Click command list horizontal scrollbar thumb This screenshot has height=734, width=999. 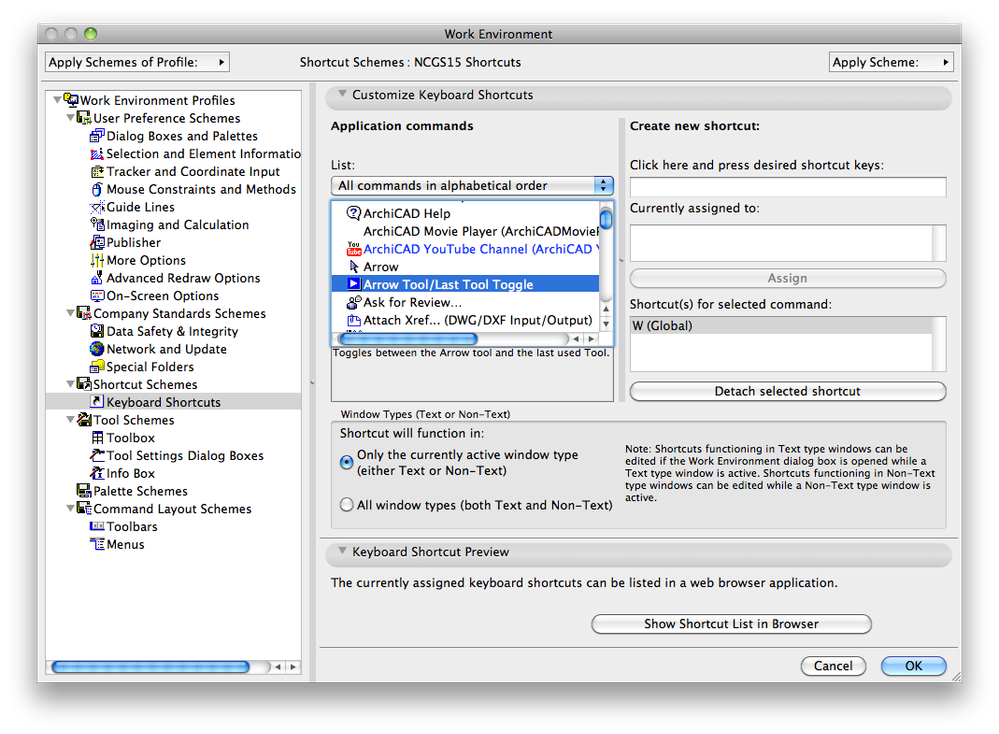tap(408, 338)
